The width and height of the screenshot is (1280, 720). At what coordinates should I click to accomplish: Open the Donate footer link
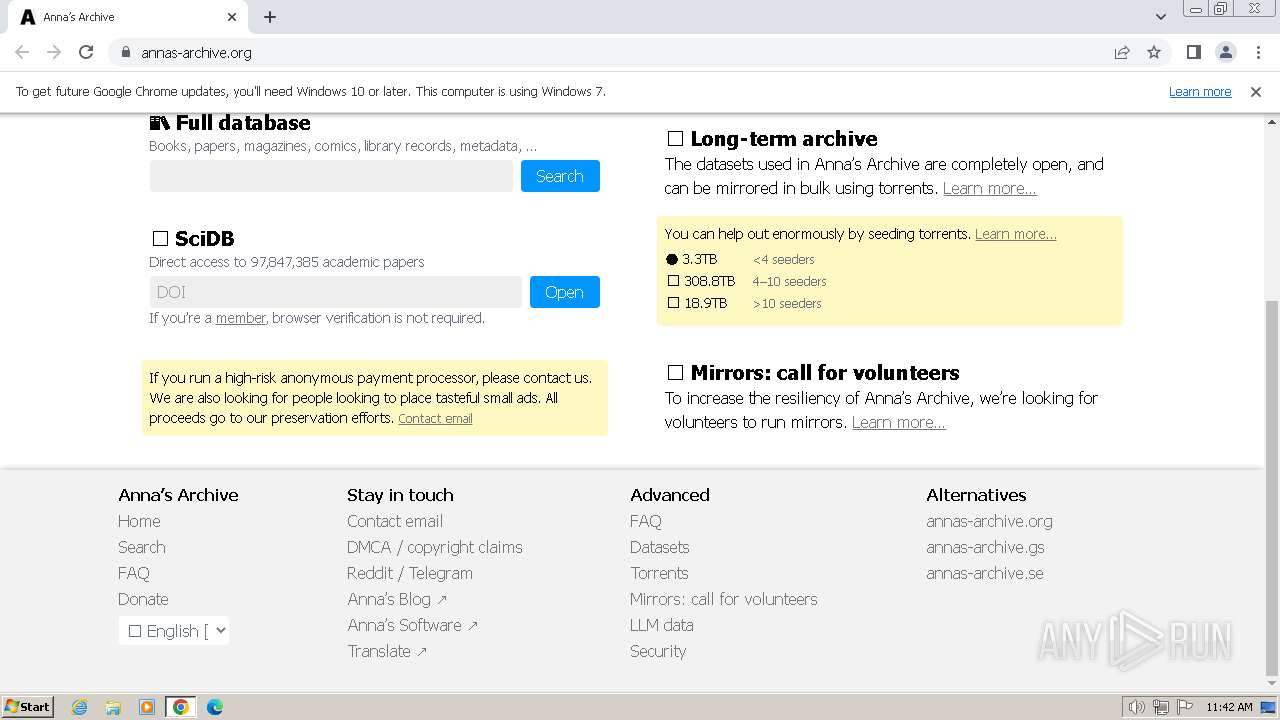[143, 599]
